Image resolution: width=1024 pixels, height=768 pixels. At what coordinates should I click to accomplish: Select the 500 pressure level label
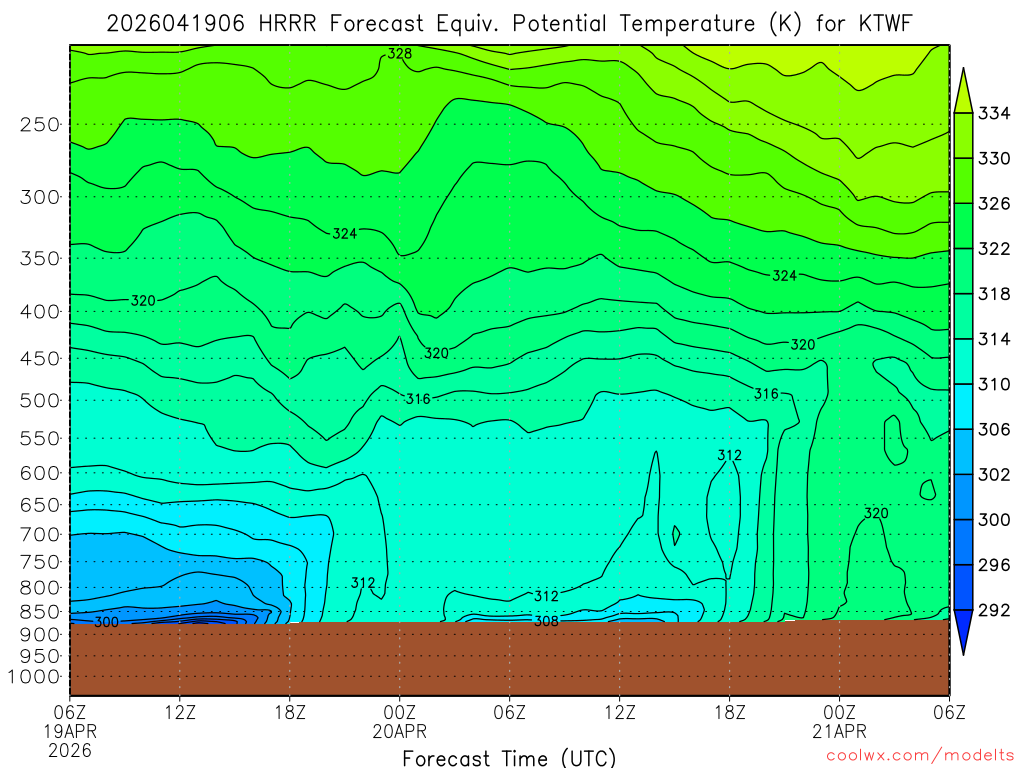pyautogui.click(x=40, y=400)
